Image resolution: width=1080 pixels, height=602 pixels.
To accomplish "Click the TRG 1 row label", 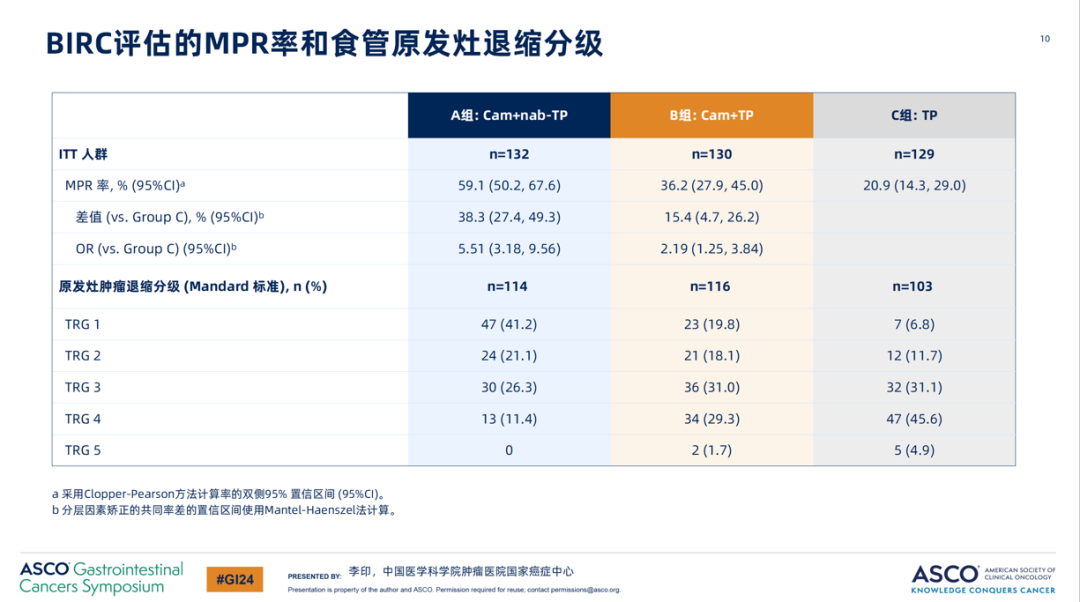I will tap(83, 324).
